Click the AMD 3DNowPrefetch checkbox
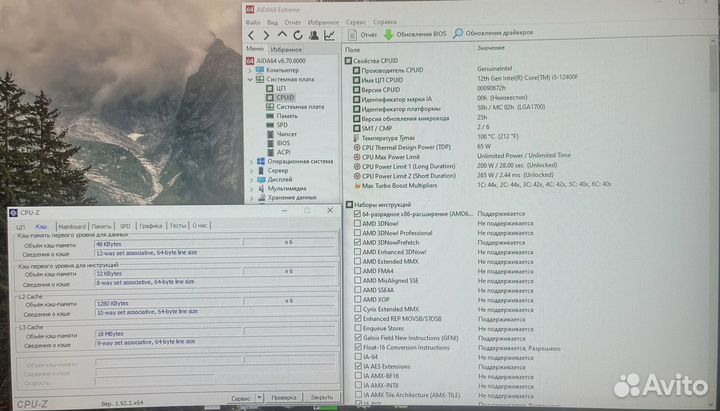This screenshot has height=411, width=720. pos(357,242)
